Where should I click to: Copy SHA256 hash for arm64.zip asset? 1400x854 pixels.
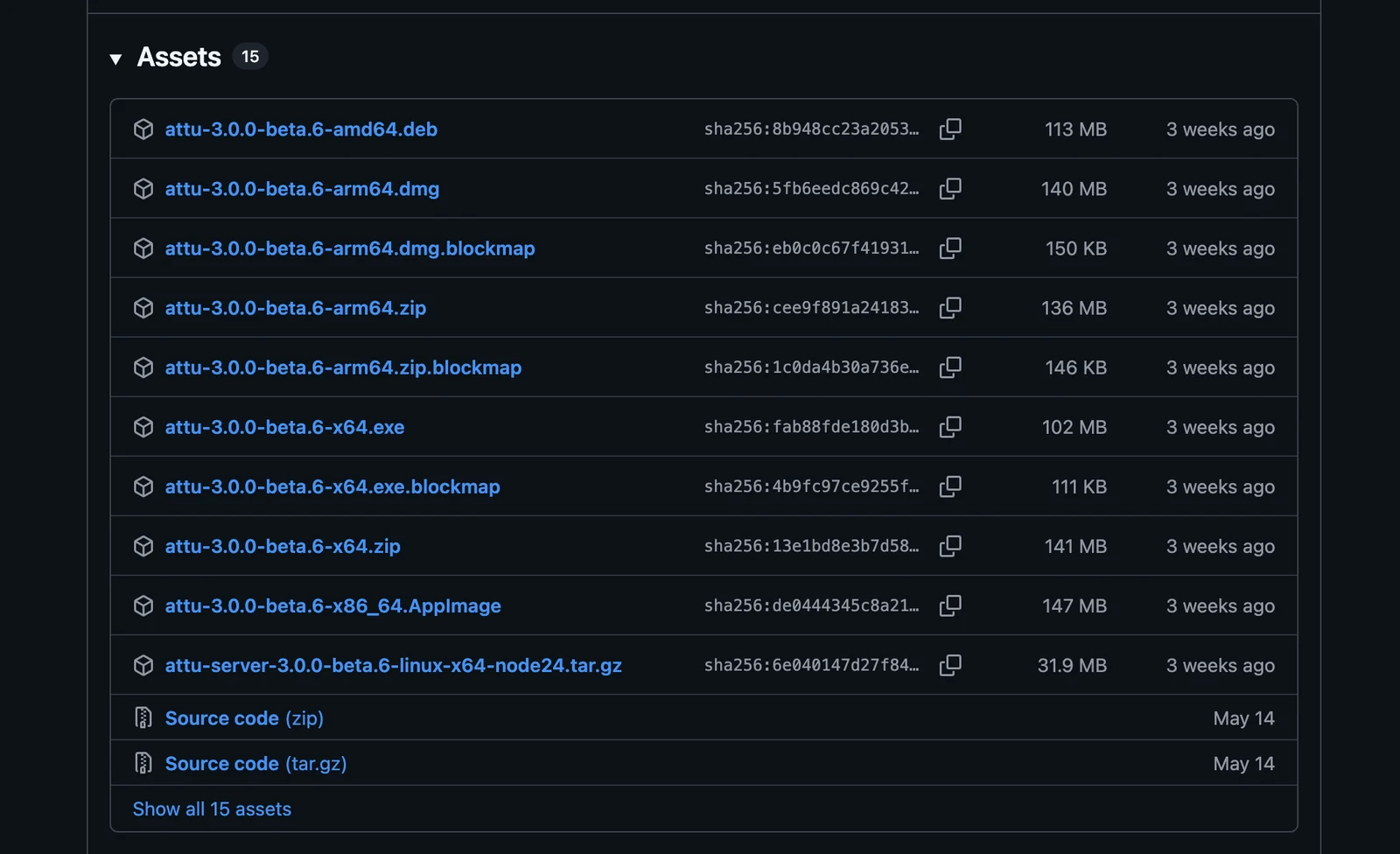coord(950,307)
